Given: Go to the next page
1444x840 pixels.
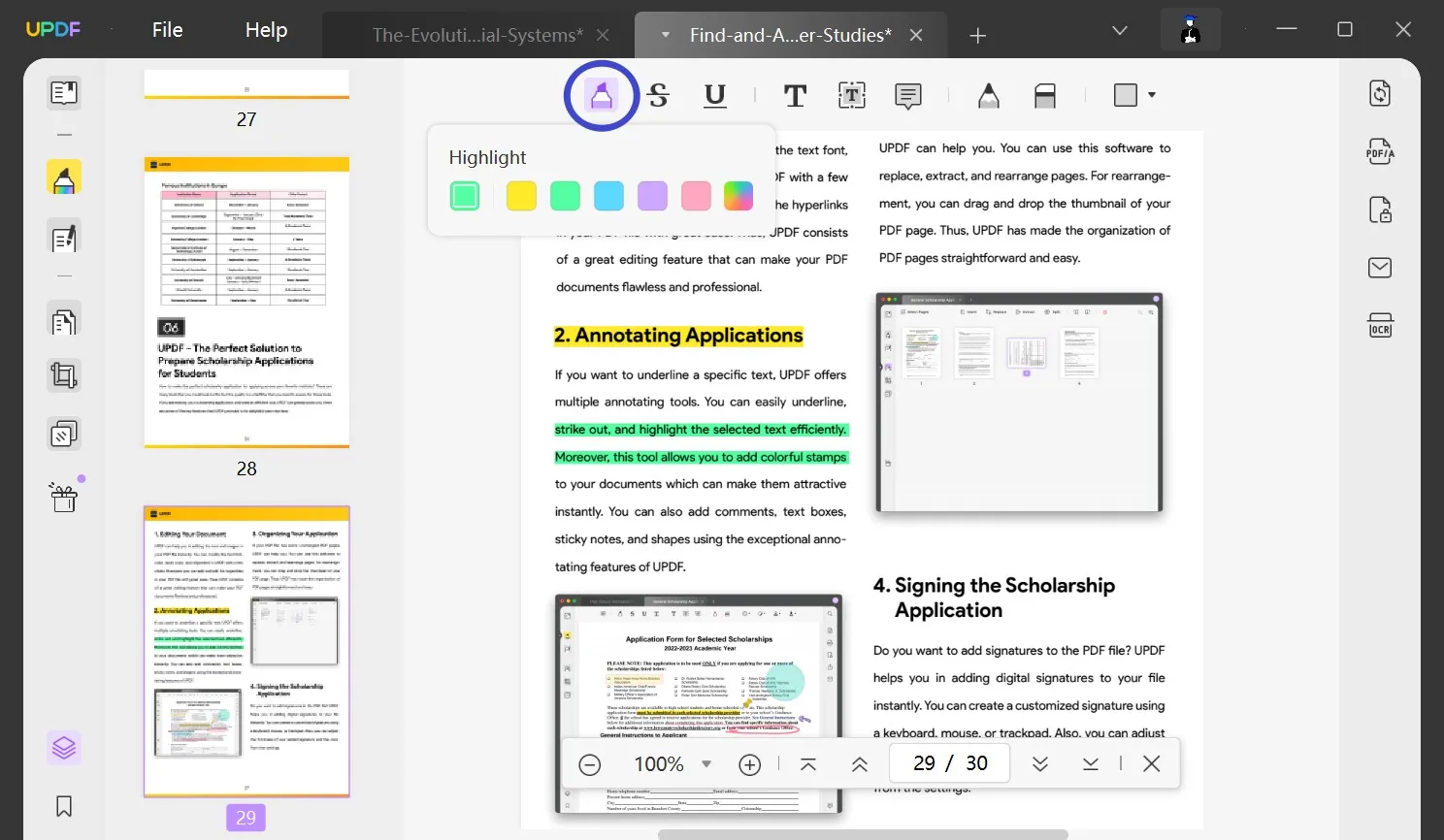Looking at the screenshot, I should click(1040, 764).
